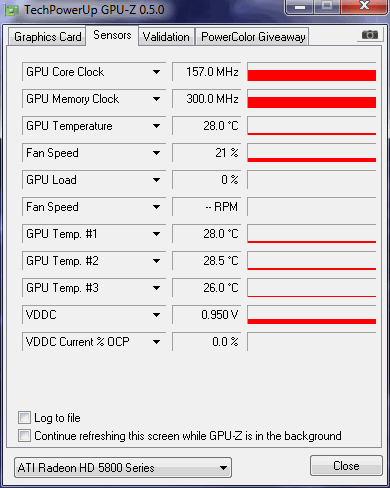Minimize the GPU-Z window

(300, 7)
